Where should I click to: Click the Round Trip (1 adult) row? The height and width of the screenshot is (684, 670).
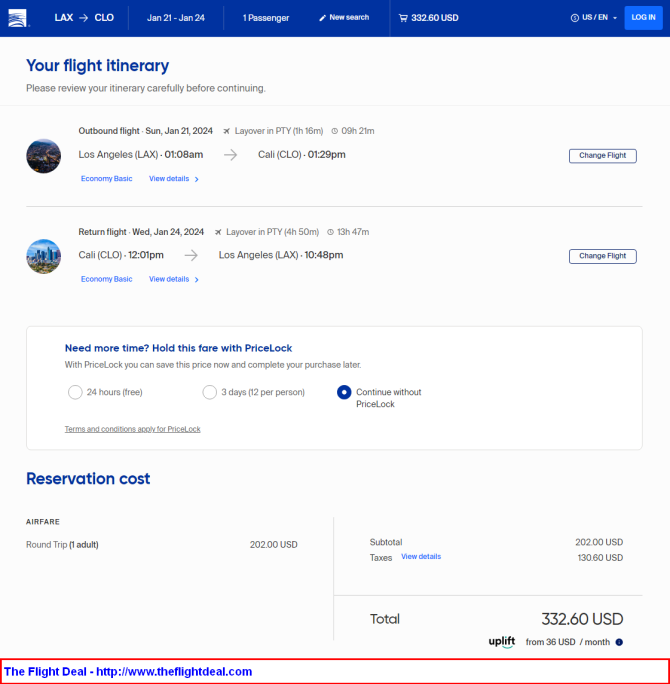click(x=162, y=545)
